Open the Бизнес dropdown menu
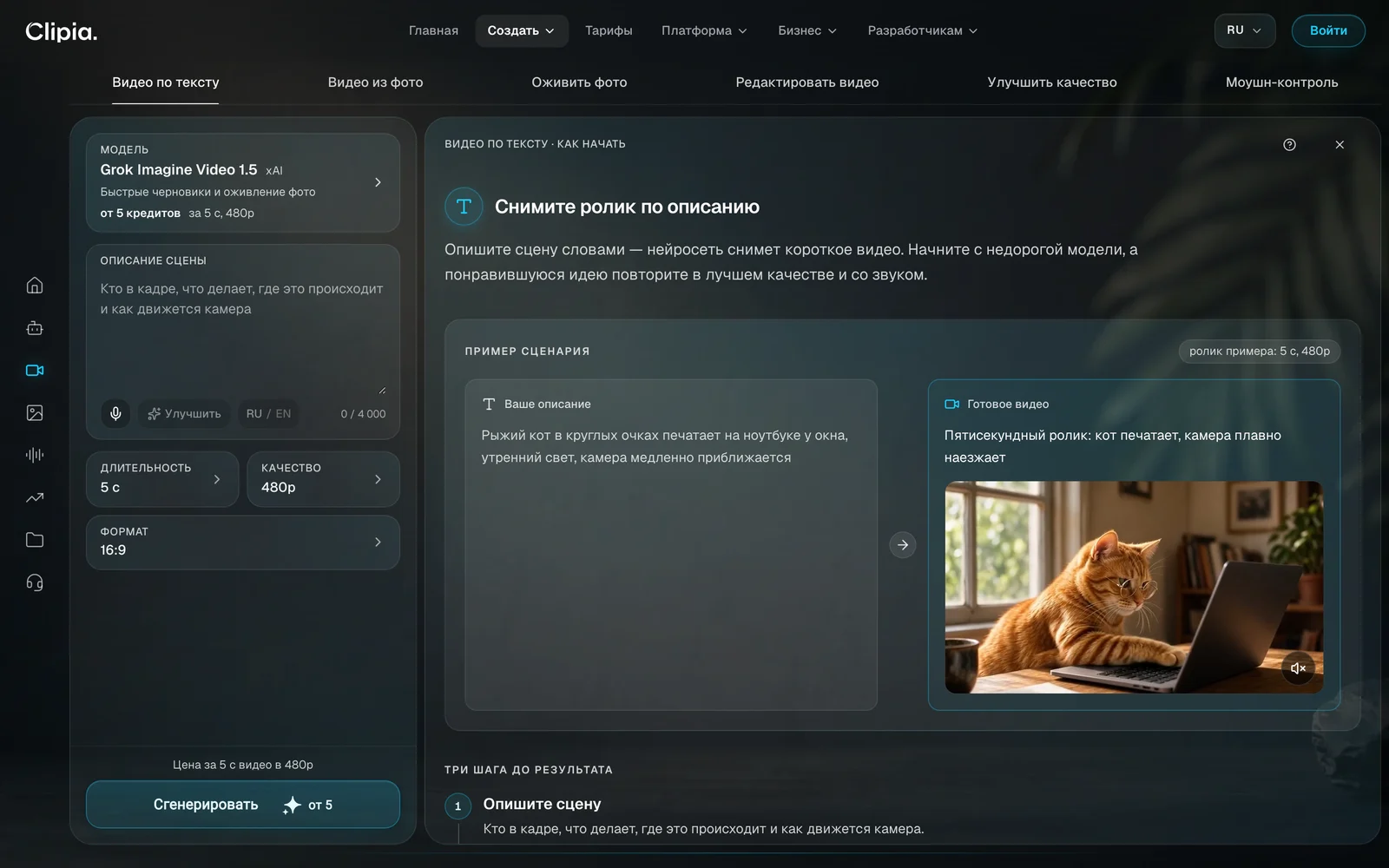Image resolution: width=1389 pixels, height=868 pixels. click(807, 30)
